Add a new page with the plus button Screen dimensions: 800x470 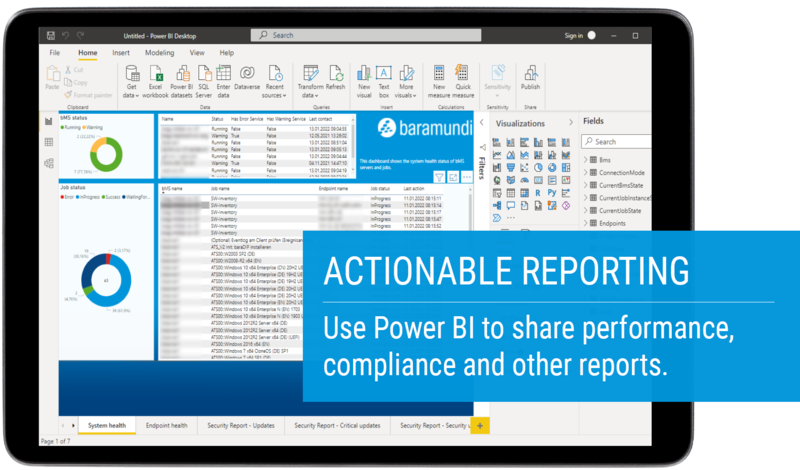click(x=480, y=425)
